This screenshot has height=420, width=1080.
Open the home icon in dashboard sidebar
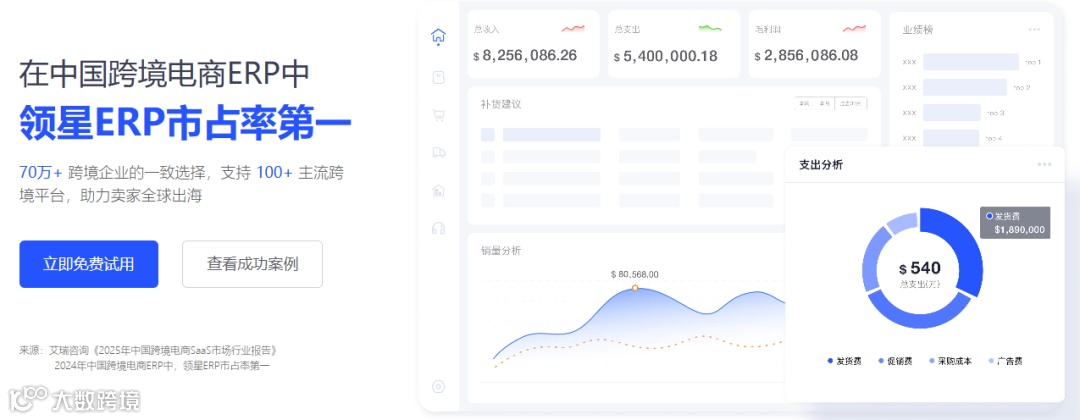438,36
